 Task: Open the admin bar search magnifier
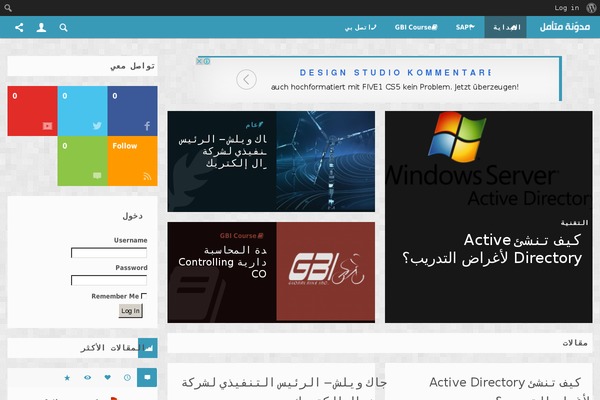point(8,8)
